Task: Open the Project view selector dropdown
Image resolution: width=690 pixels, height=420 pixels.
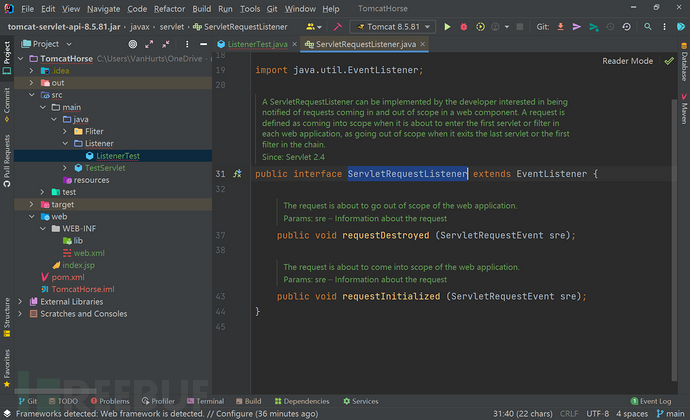Action: [x=46, y=44]
